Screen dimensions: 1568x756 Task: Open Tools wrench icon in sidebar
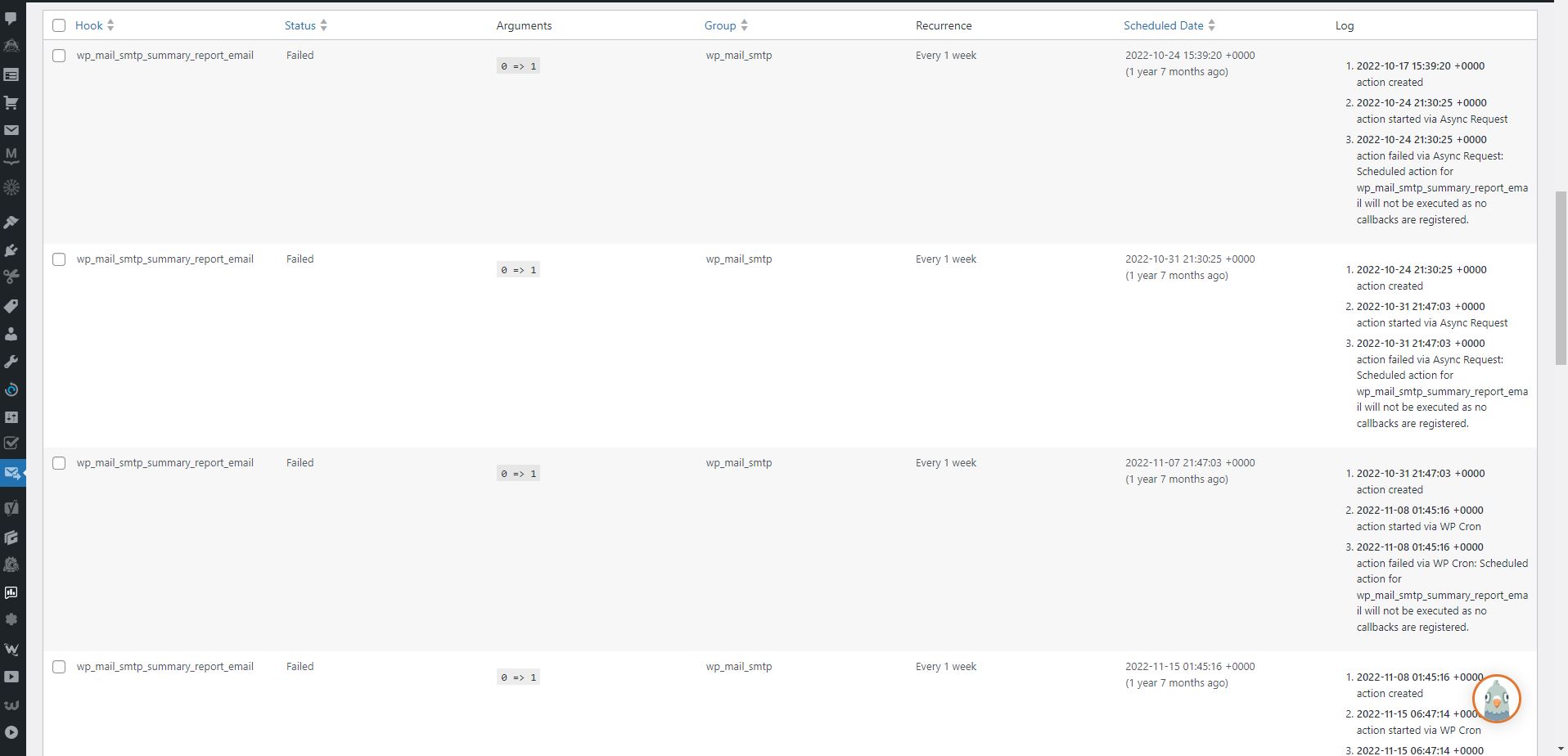[x=11, y=362]
